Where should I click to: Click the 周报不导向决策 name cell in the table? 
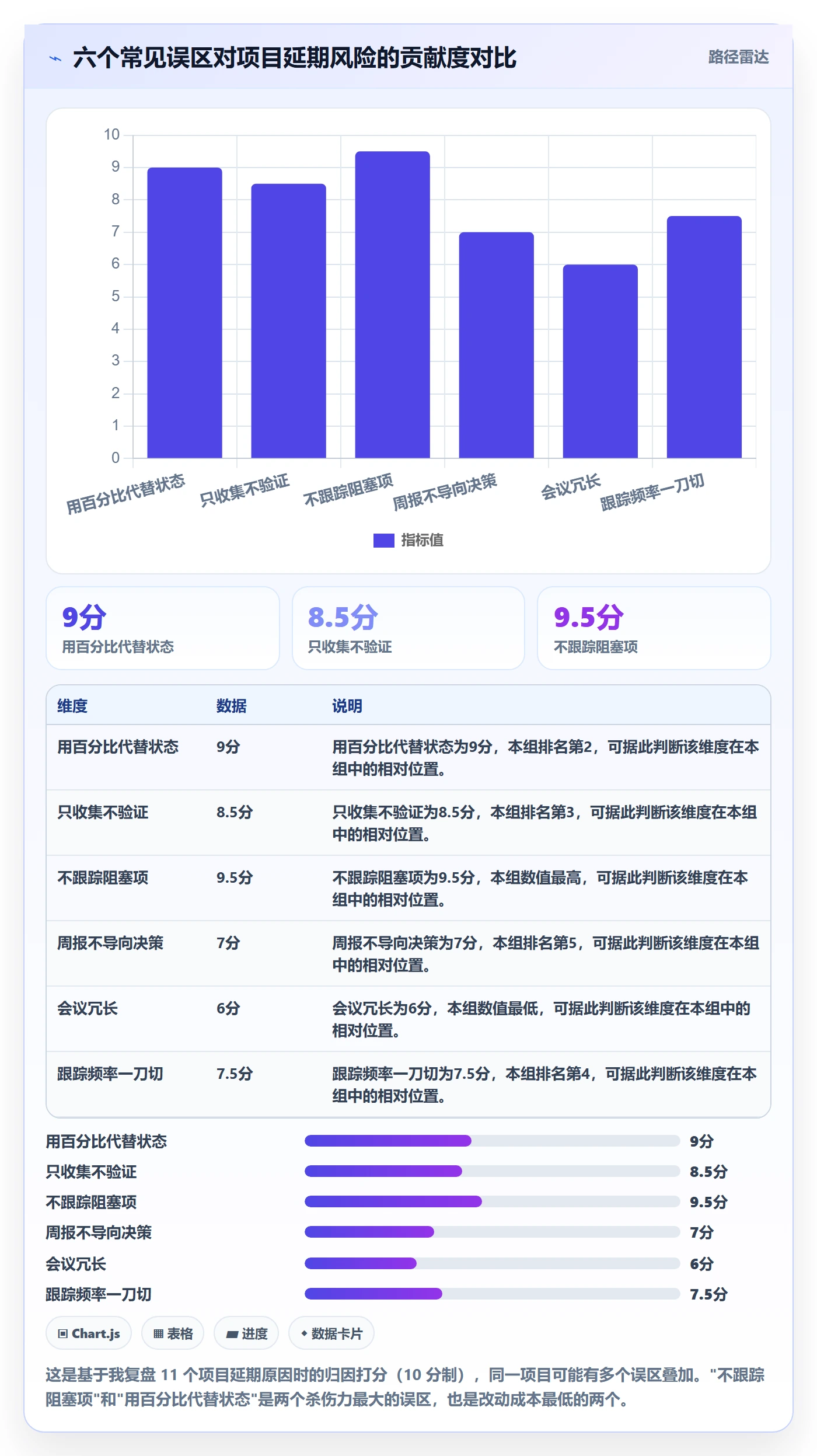tap(110, 943)
